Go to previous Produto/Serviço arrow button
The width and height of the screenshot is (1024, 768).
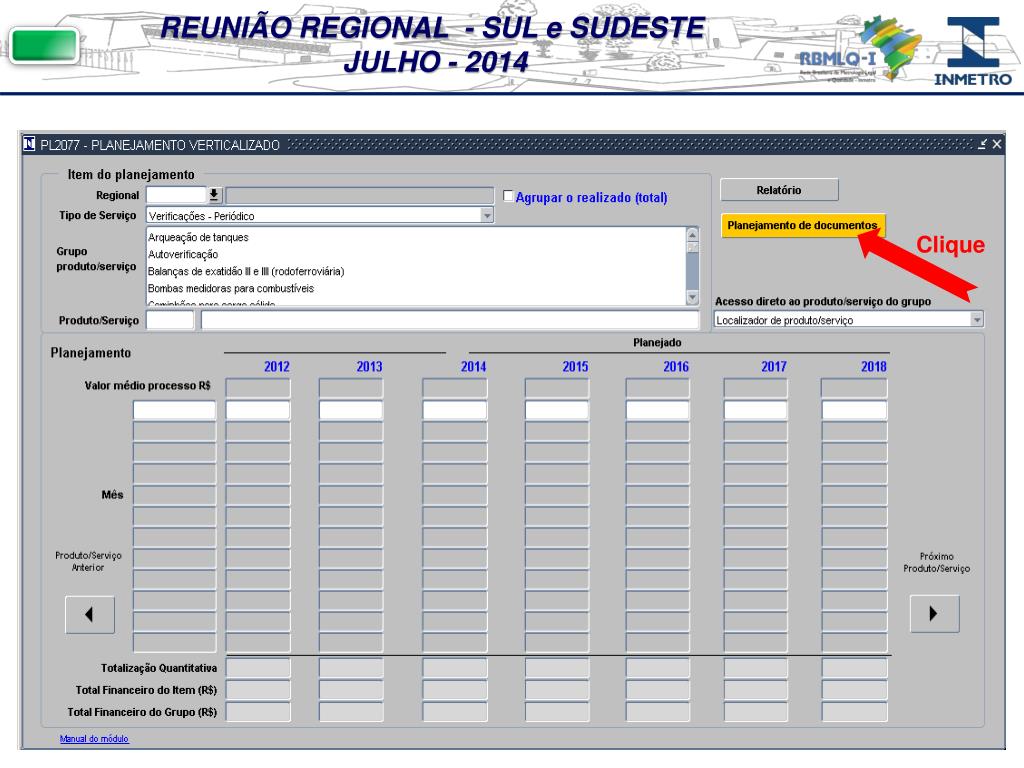[90, 614]
